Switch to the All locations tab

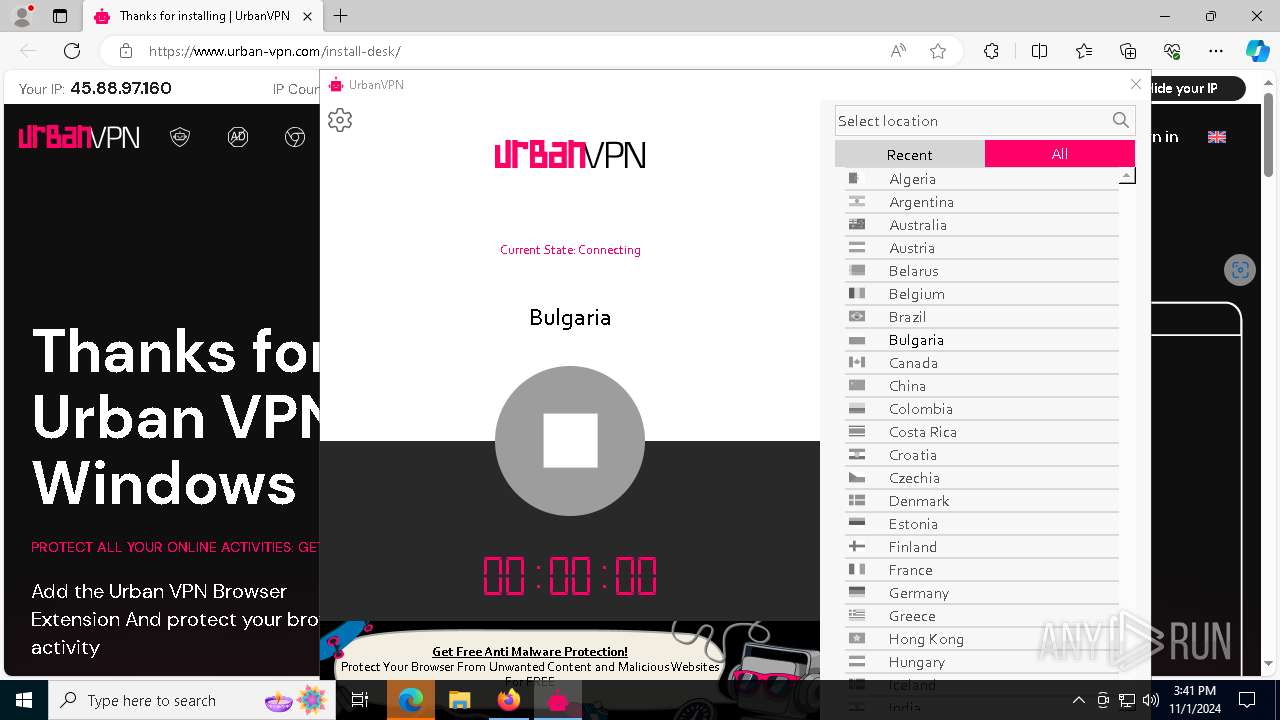tap(1060, 153)
